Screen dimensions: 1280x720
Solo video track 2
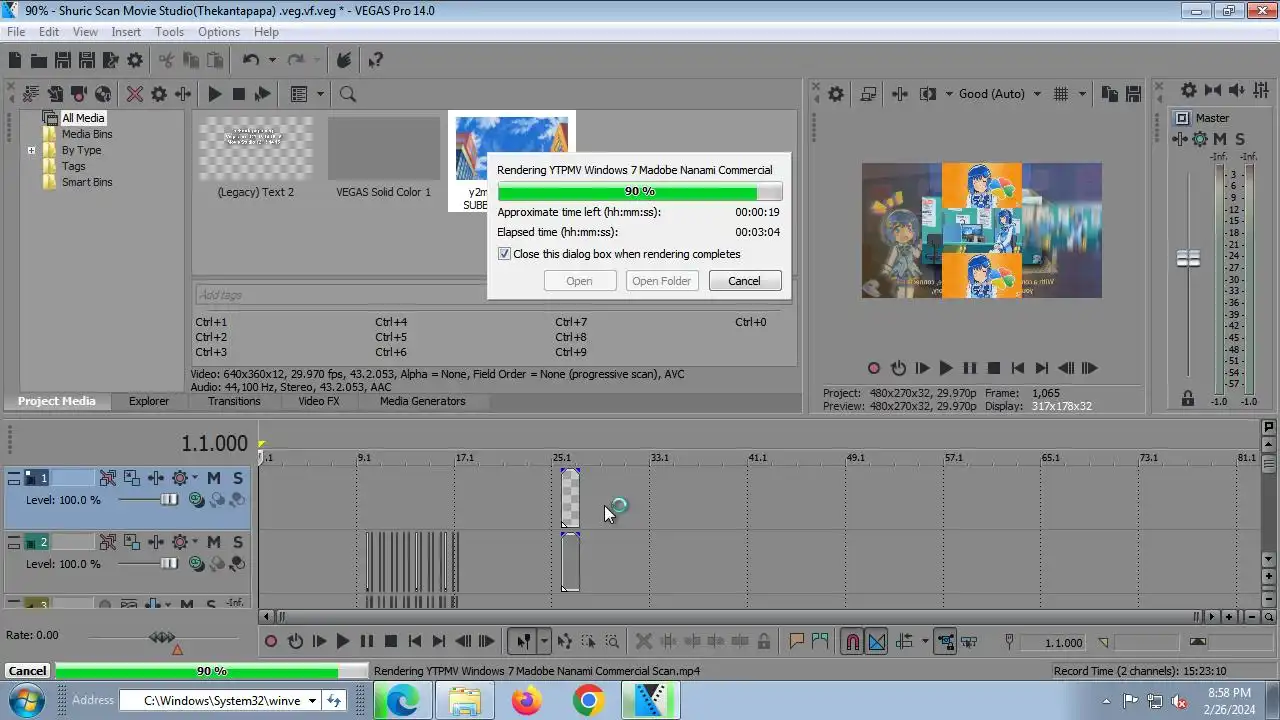point(238,542)
